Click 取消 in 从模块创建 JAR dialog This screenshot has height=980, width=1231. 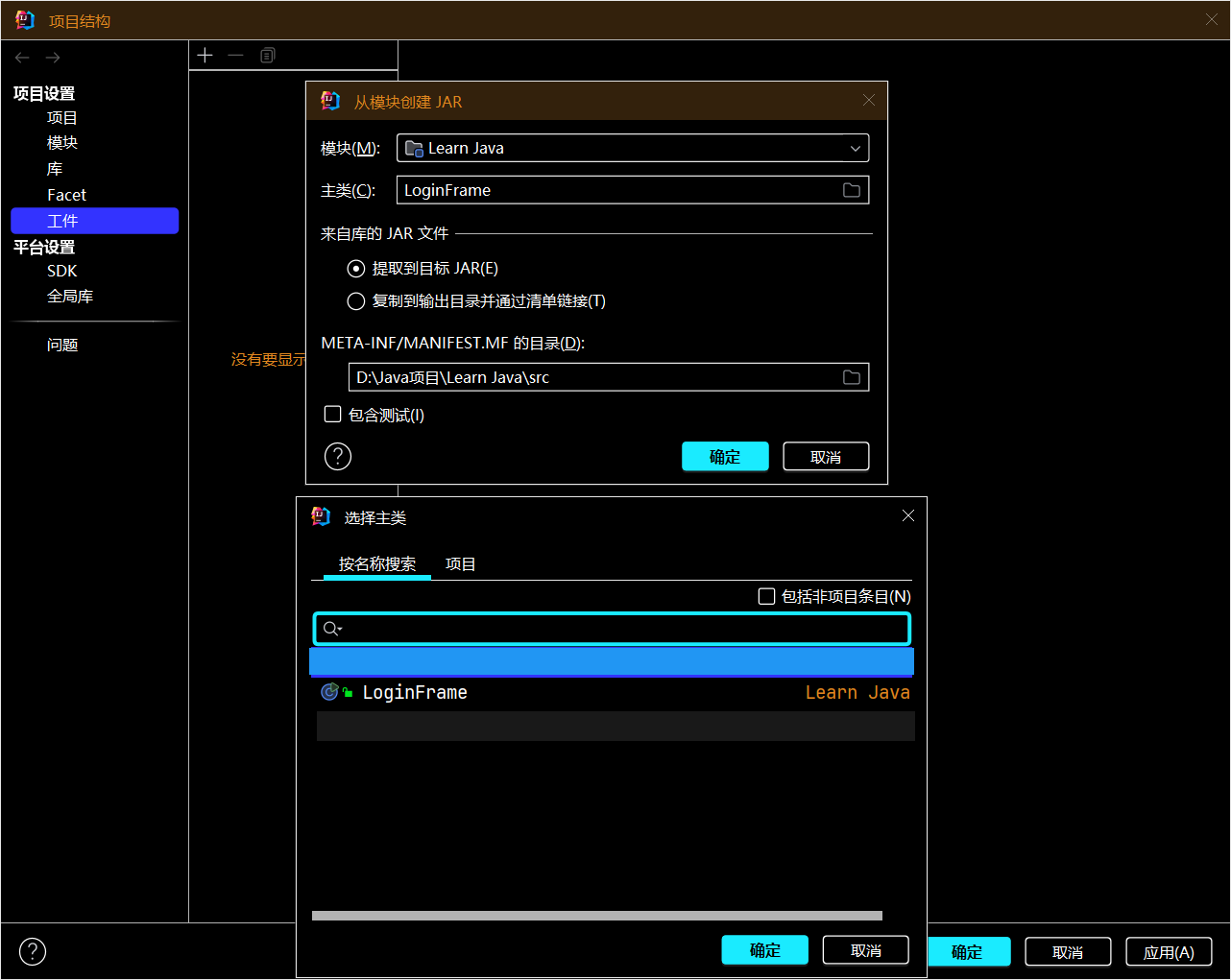tap(826, 457)
